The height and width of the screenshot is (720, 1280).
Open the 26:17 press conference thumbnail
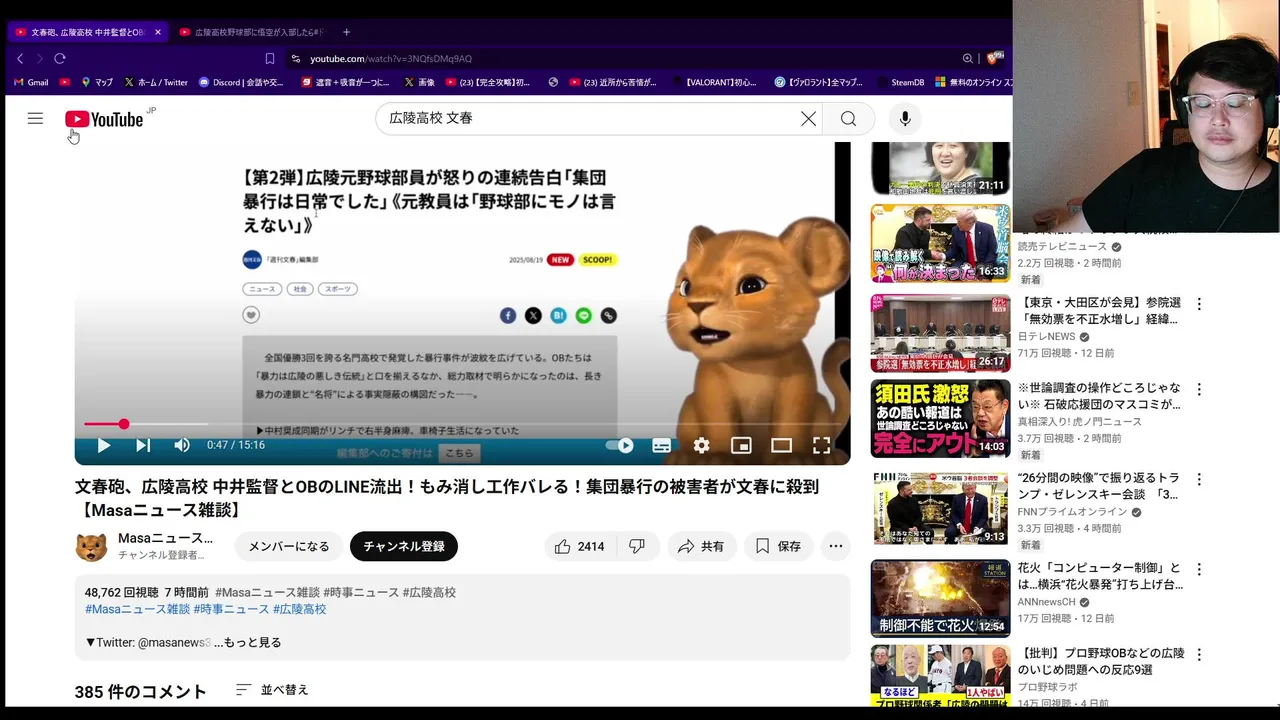(x=940, y=333)
